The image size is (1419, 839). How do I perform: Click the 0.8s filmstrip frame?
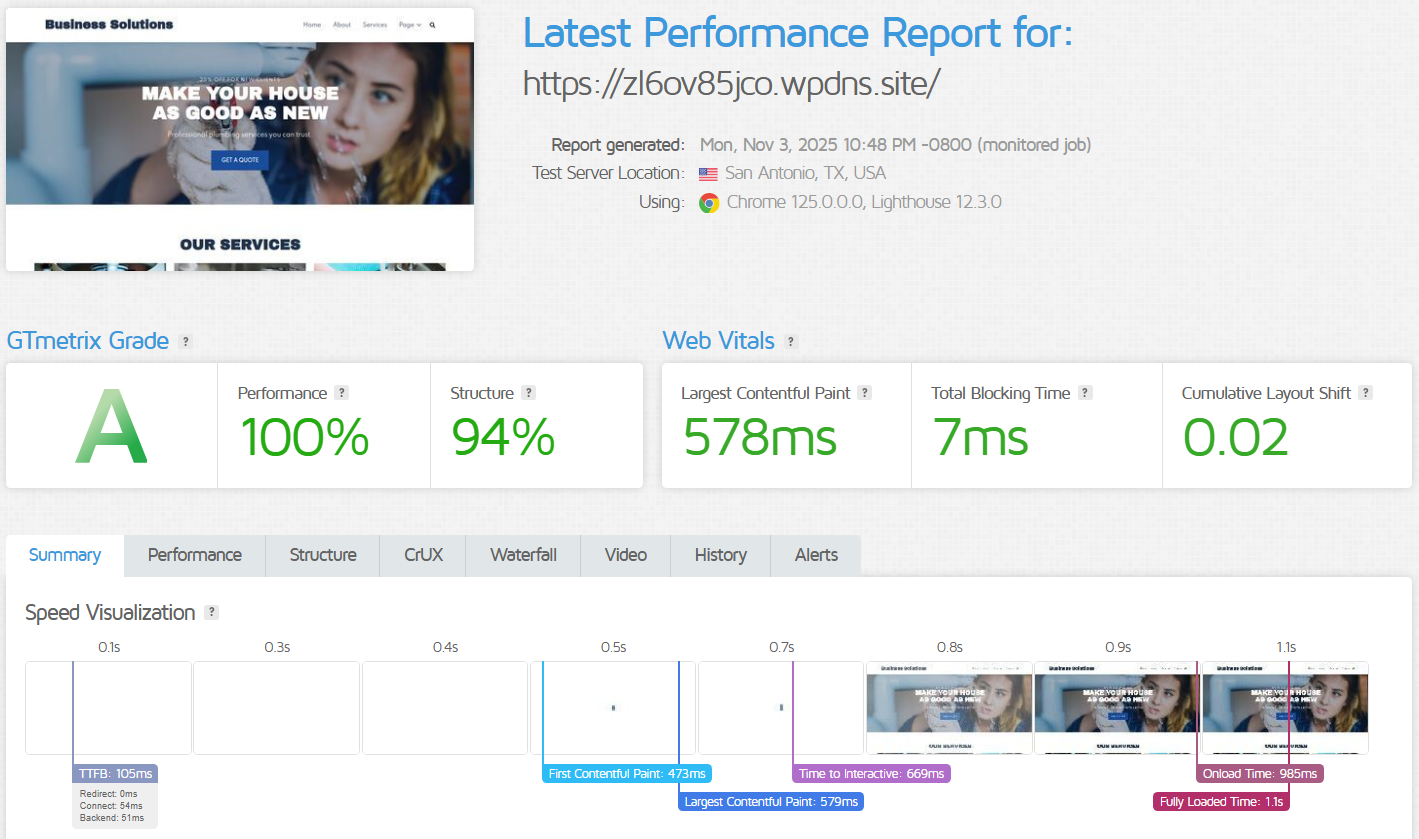tap(949, 708)
